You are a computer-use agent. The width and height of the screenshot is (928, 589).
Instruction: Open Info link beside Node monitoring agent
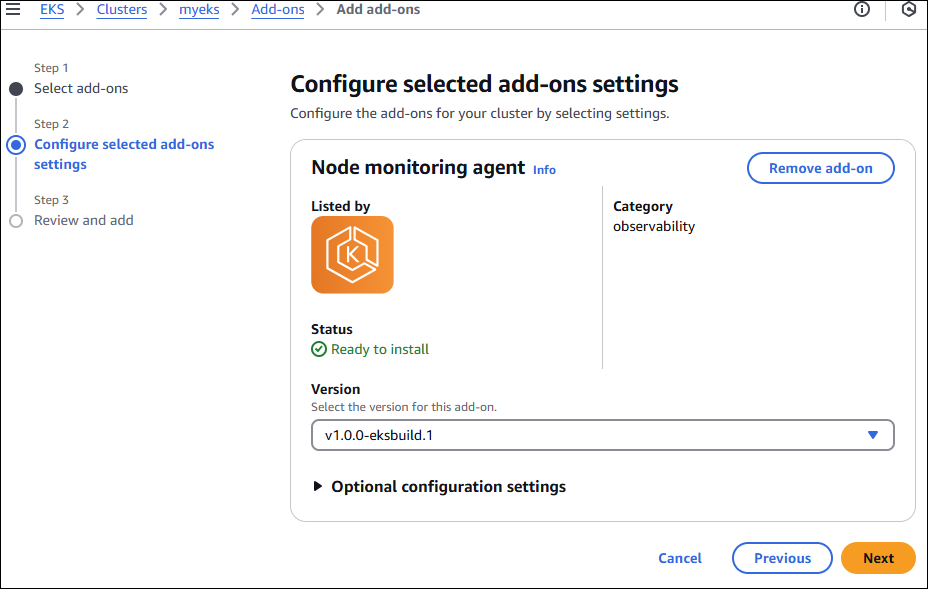[x=544, y=170]
